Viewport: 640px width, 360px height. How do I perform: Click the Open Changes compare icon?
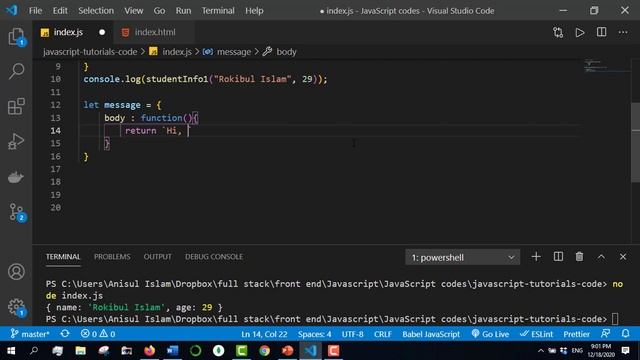click(558, 32)
